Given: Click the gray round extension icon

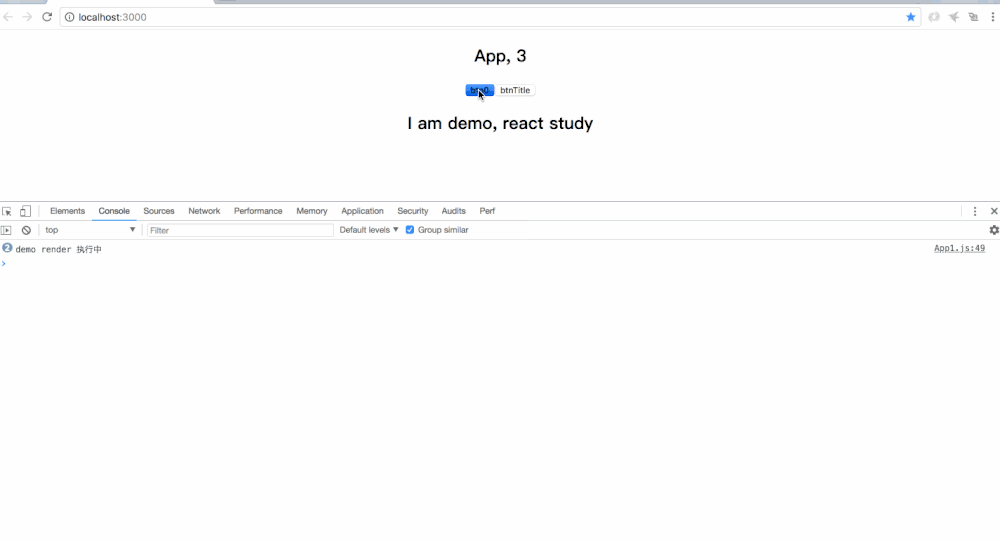Looking at the screenshot, I should (x=934, y=17).
